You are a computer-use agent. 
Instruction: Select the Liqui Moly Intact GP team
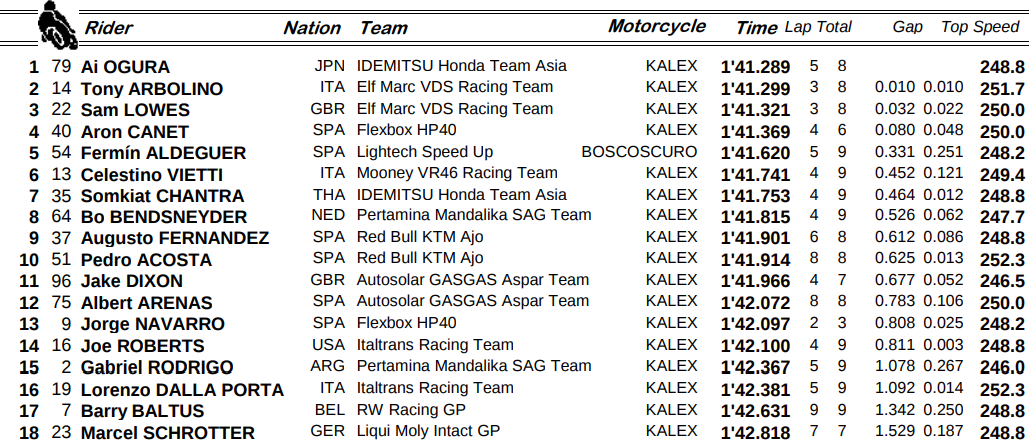pyautogui.click(x=428, y=431)
